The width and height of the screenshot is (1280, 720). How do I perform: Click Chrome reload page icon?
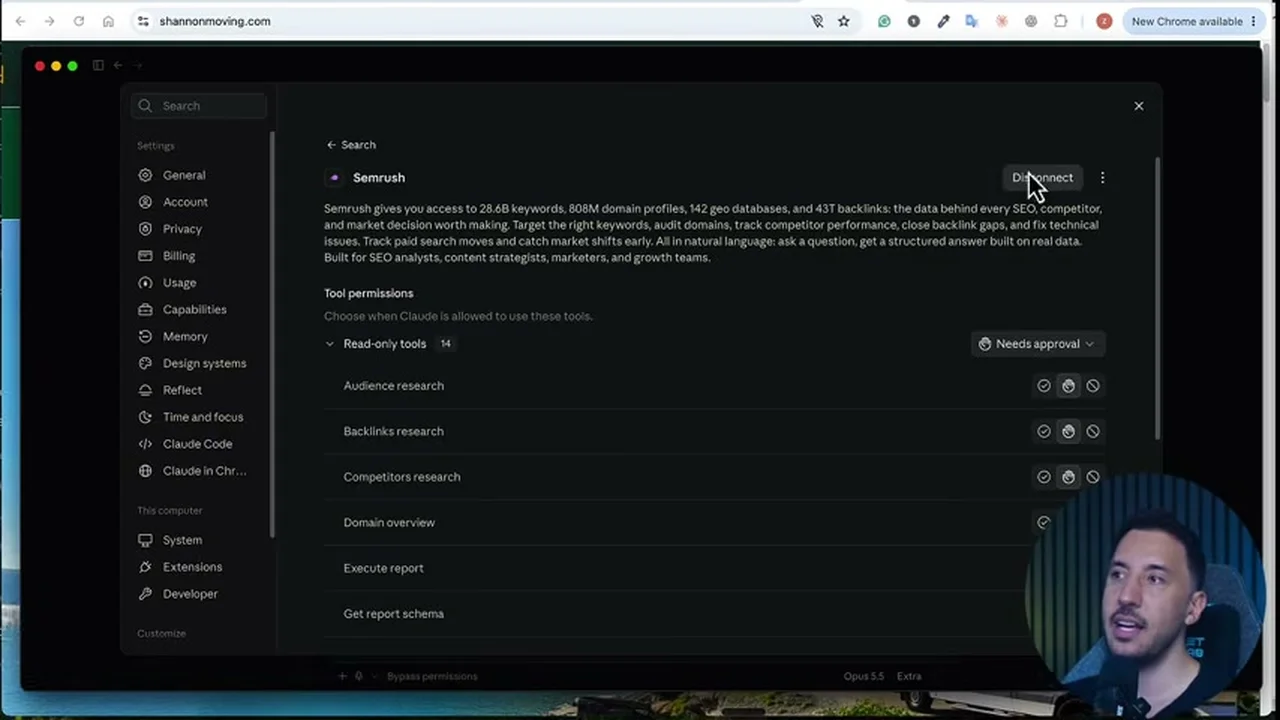coord(78,21)
